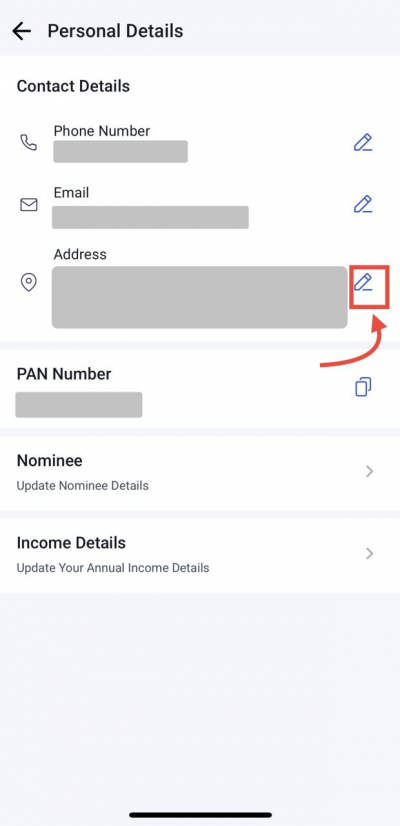Go back using the arrow icon
This screenshot has width=400, height=826.
point(22,31)
